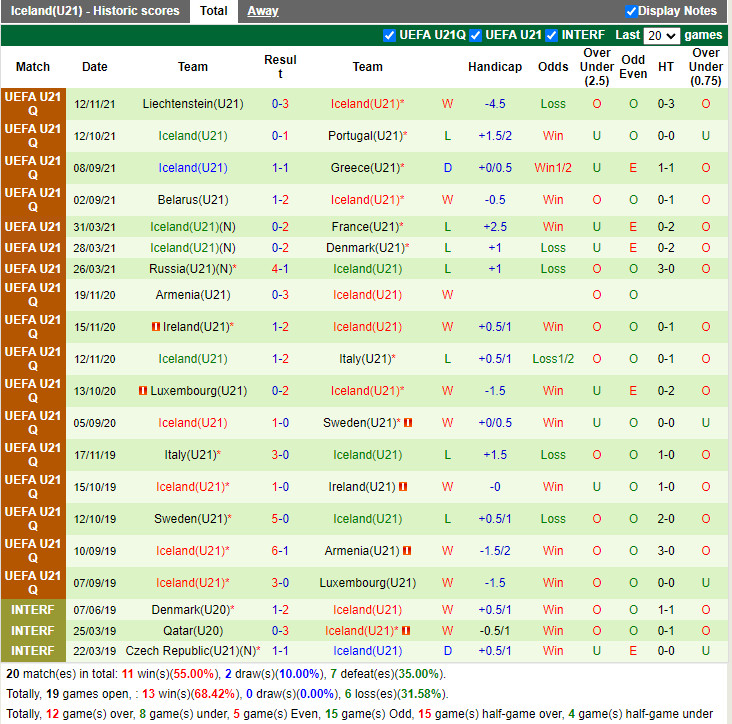Click red card icon in Qatar(U20) match row

408,631
